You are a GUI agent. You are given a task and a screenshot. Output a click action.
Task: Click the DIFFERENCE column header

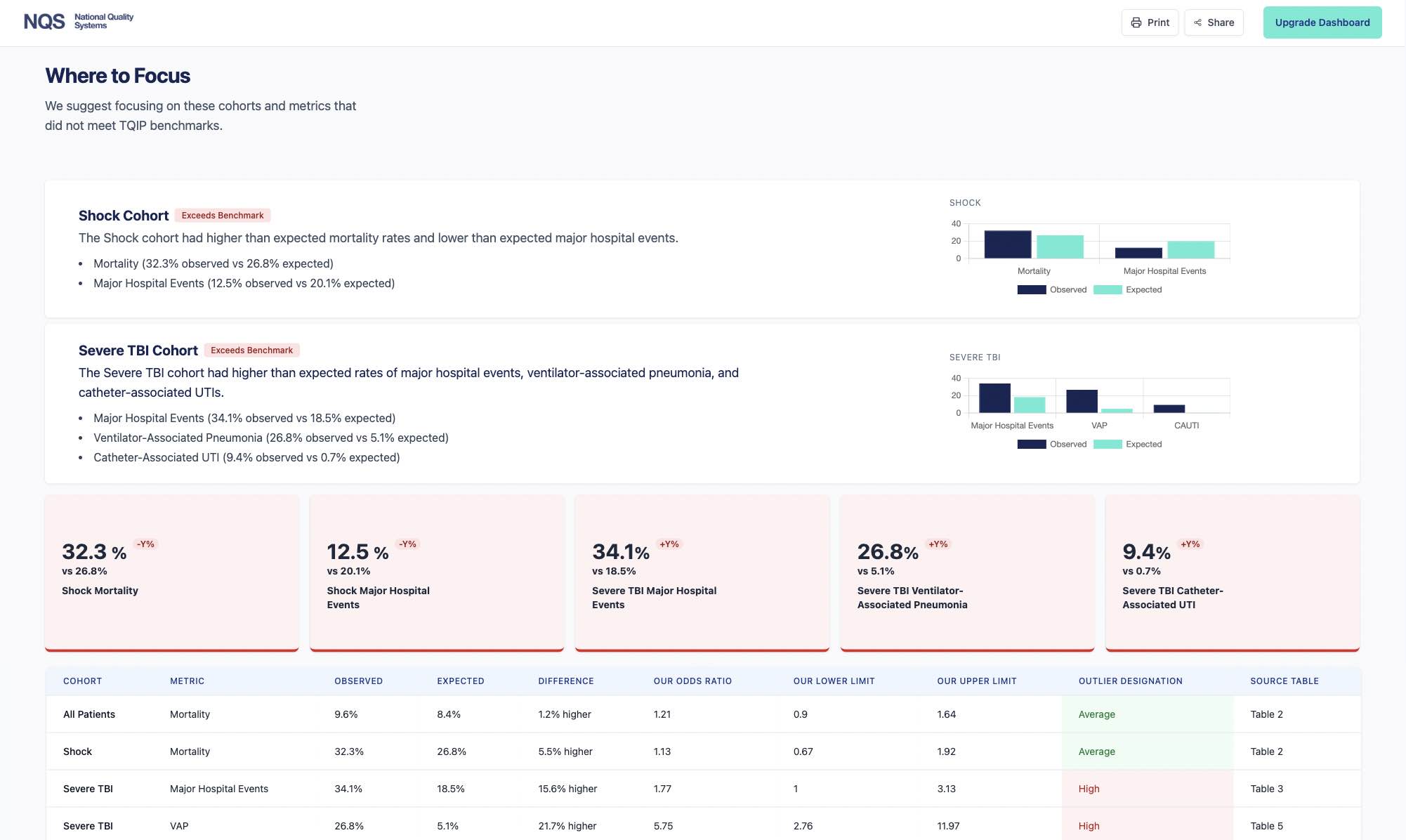click(566, 681)
